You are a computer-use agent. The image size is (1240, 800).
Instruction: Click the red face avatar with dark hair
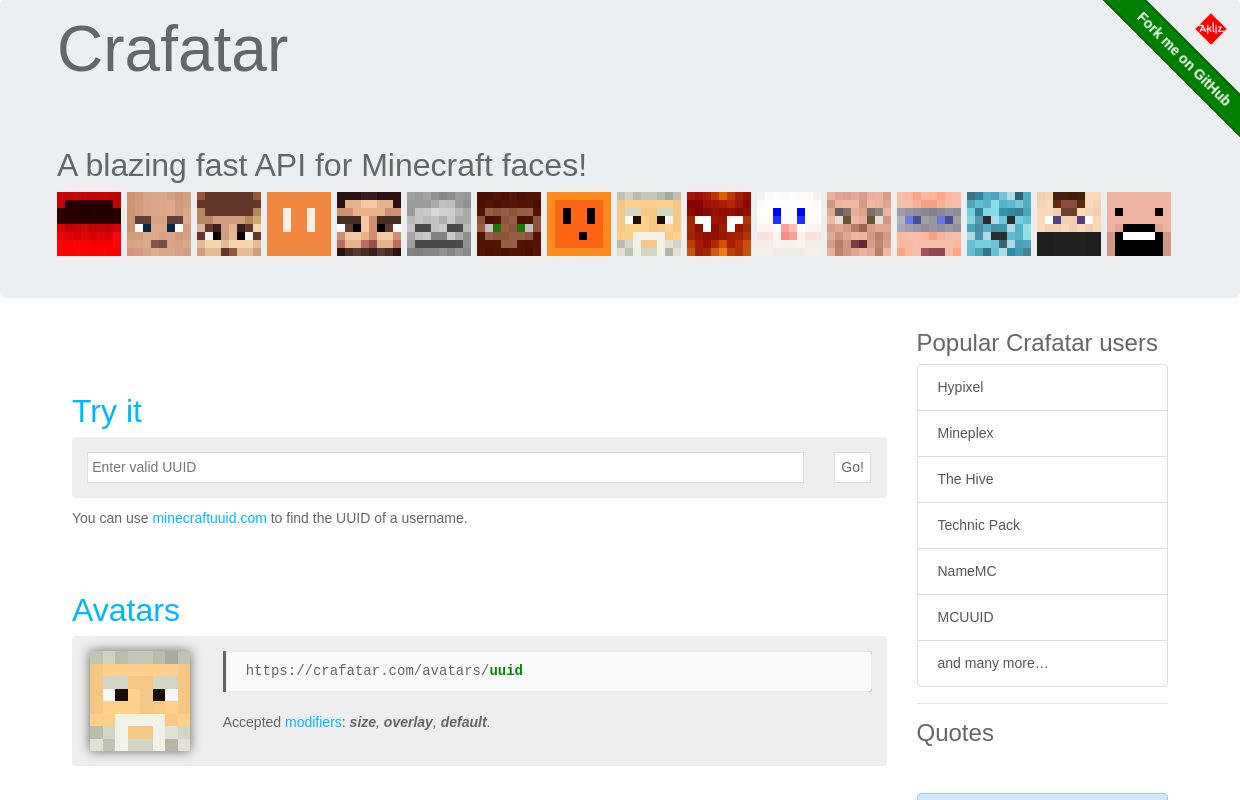coord(89,224)
